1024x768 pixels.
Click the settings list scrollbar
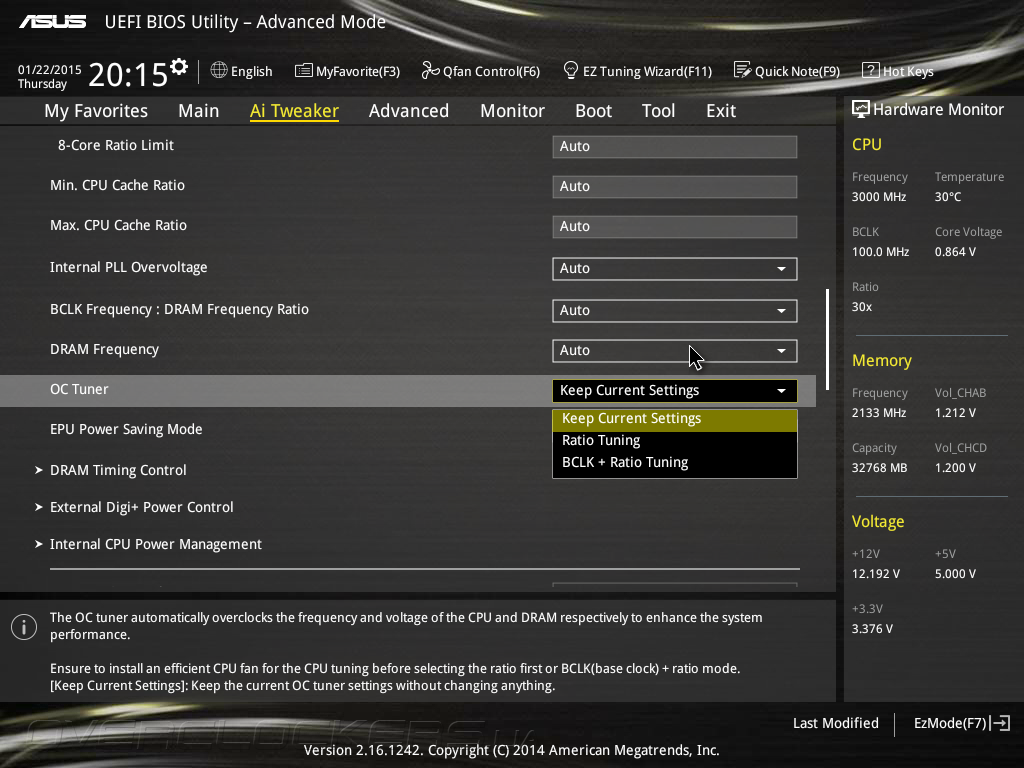coord(827,340)
